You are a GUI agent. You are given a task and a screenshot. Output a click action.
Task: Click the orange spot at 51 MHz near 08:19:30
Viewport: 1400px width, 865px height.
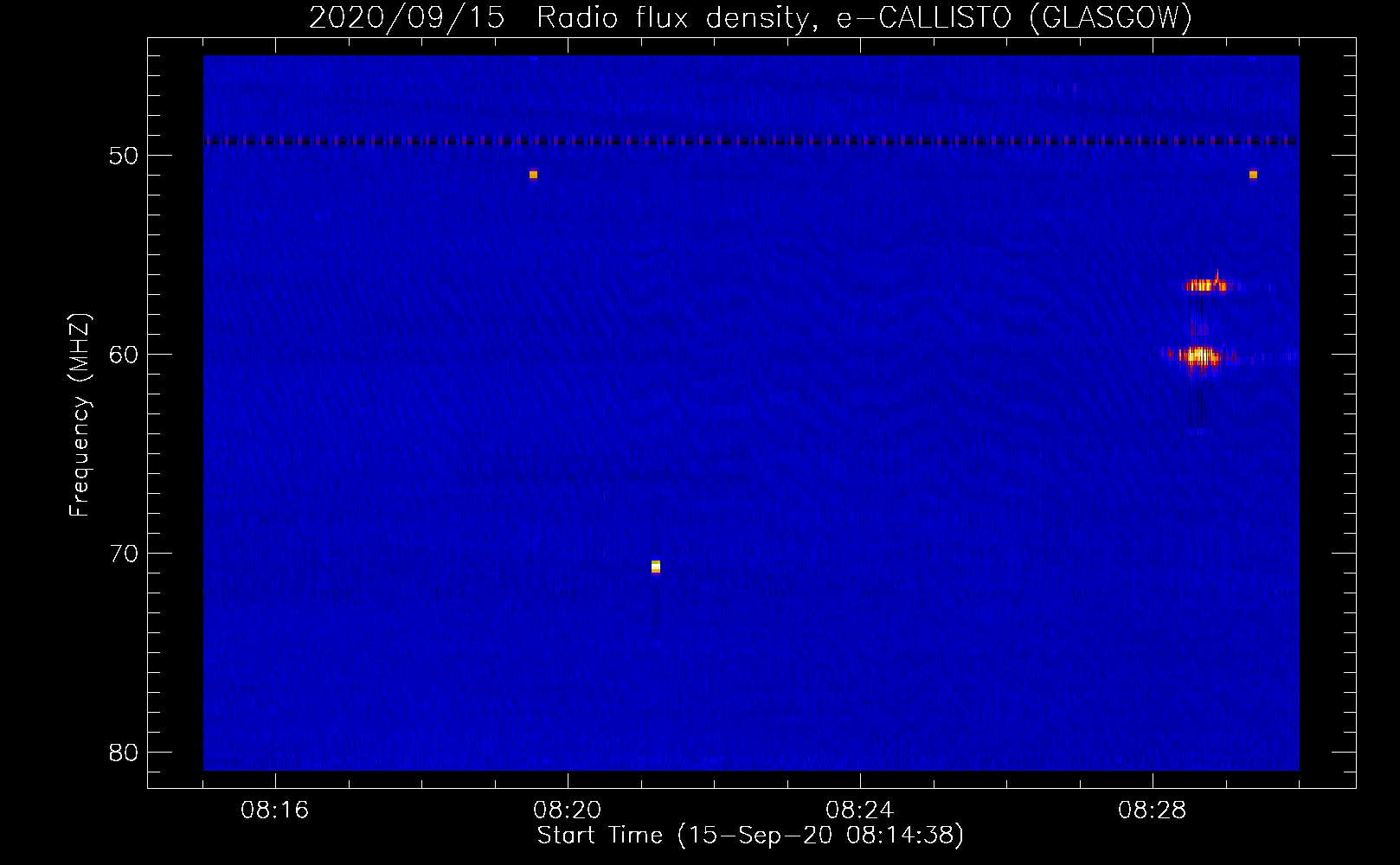tap(533, 175)
